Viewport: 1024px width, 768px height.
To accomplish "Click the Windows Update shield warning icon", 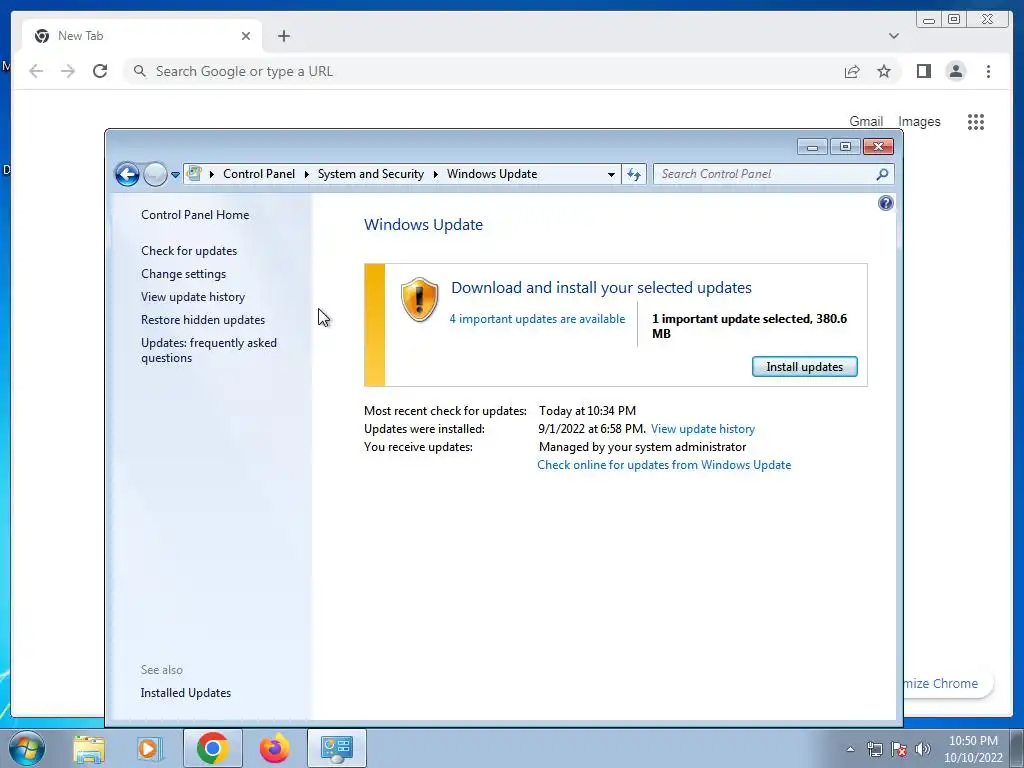I will point(419,300).
